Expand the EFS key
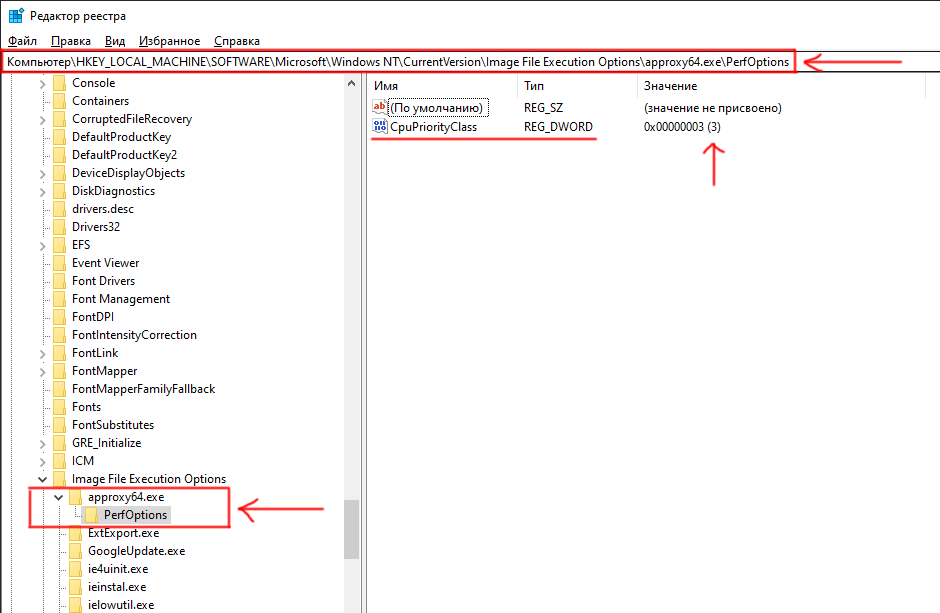 pyautogui.click(x=43, y=246)
